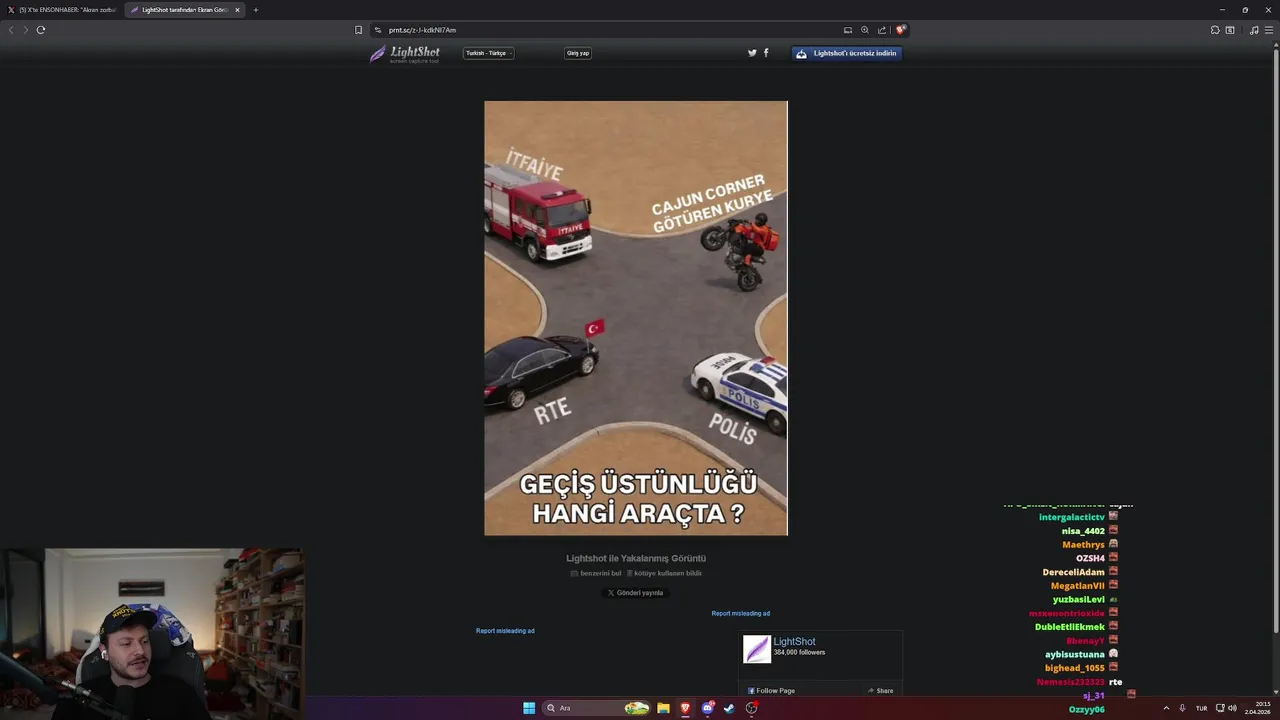Screen dimensions: 1280x720
Task: Open the Windows Start menu
Action: coord(529,708)
